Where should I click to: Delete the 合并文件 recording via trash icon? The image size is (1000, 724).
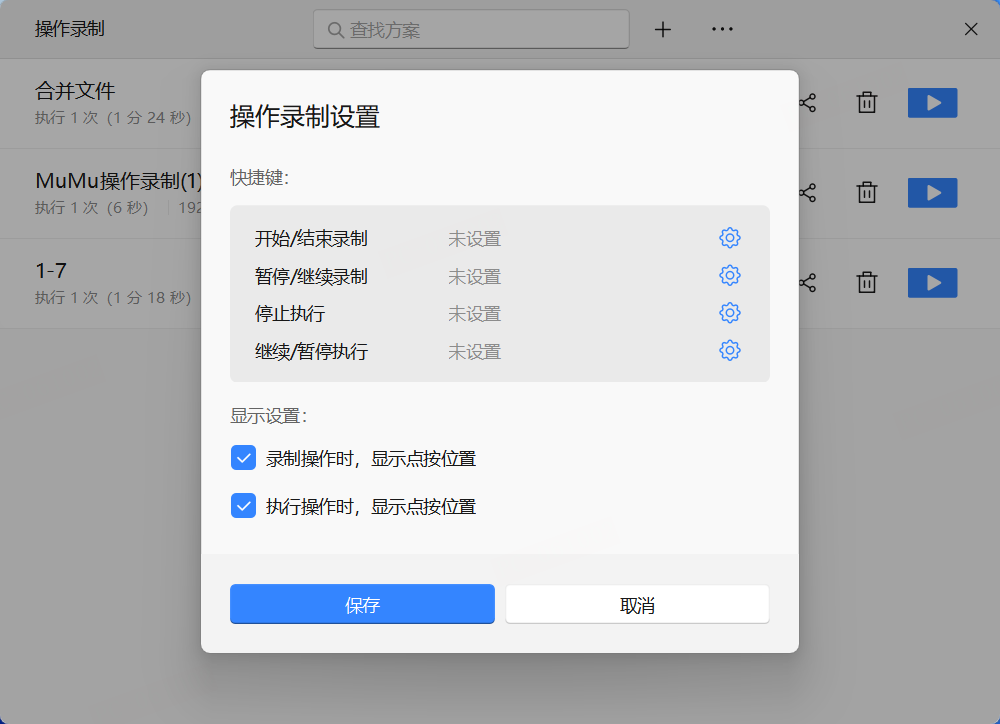[x=867, y=103]
